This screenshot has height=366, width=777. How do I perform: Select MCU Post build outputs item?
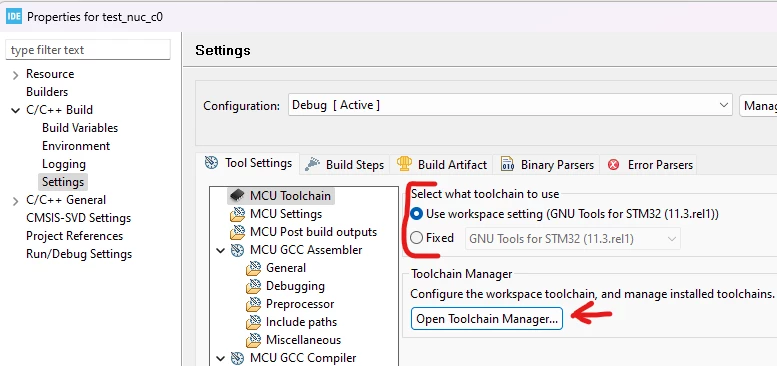(x=313, y=232)
